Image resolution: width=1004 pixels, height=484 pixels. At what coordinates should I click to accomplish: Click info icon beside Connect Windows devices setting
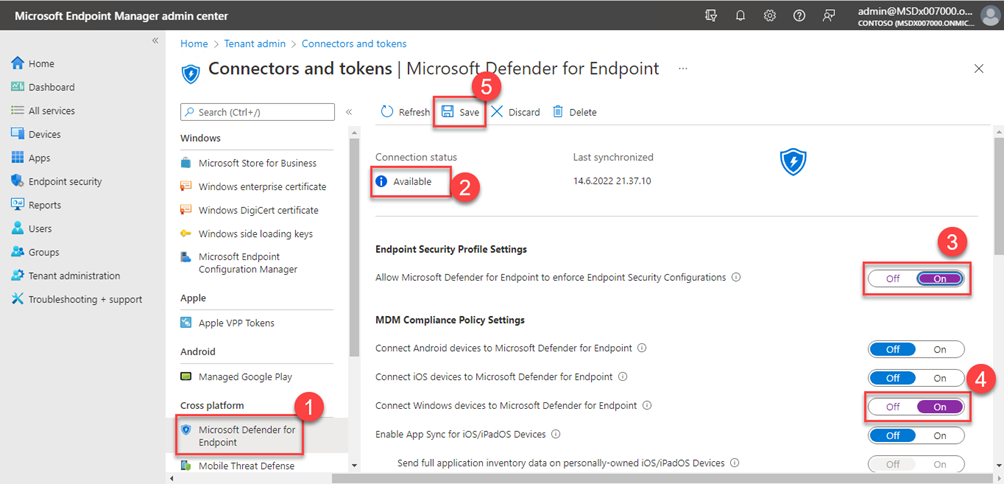point(647,405)
